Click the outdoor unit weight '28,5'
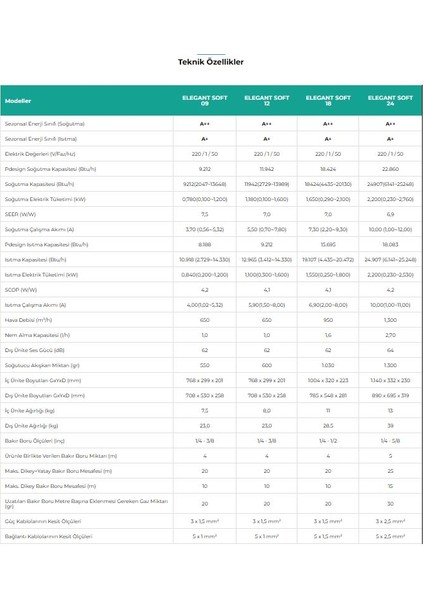This screenshot has height=600, width=424. click(328, 426)
